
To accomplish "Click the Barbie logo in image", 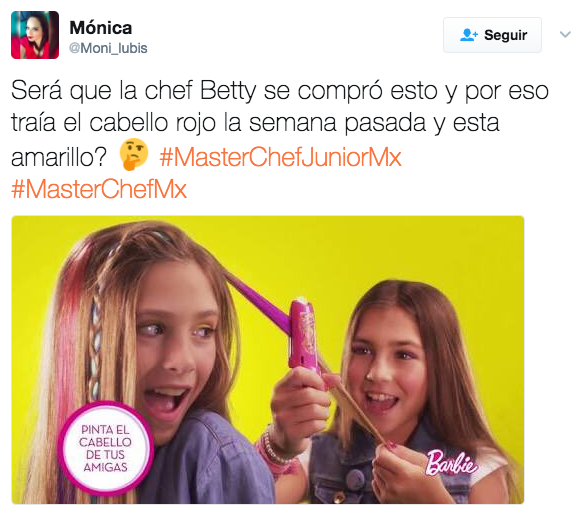I will [x=451, y=463].
